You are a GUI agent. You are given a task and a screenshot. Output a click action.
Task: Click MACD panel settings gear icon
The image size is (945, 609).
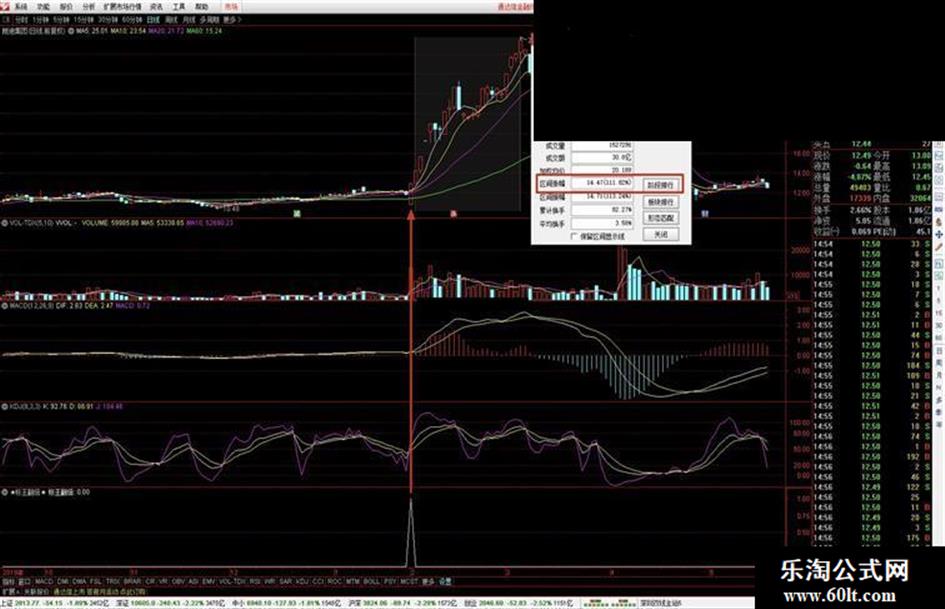point(4,306)
